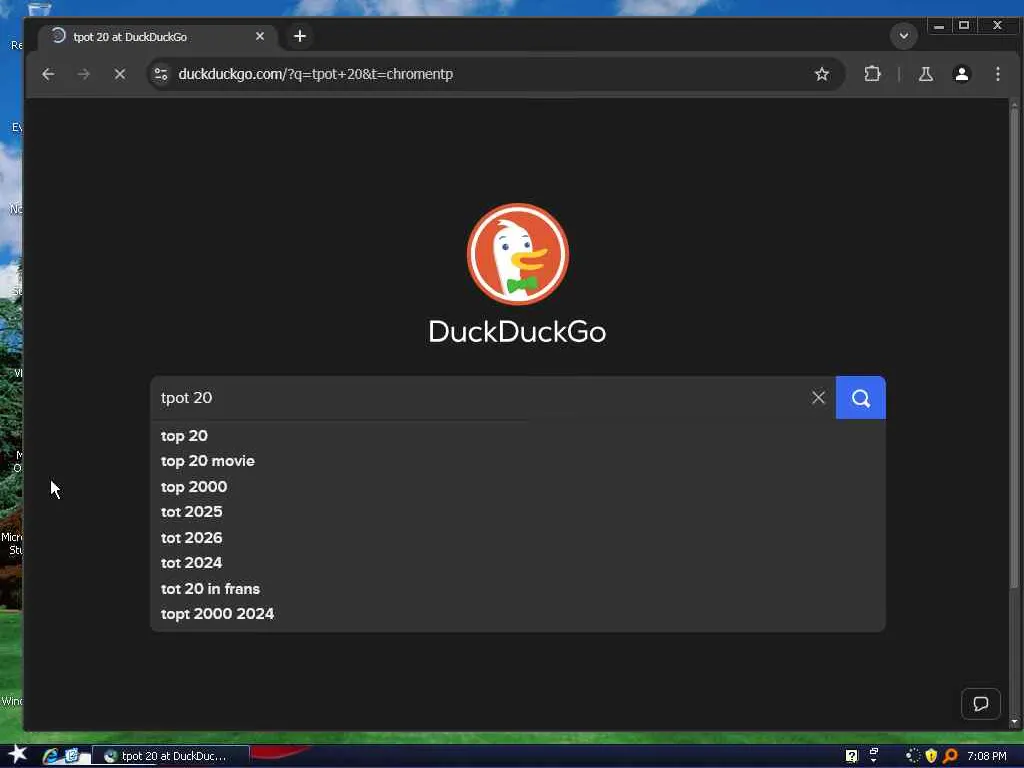The image size is (1024, 768).
Task: Click the 'tpot 20' search field
Action: coord(480,398)
